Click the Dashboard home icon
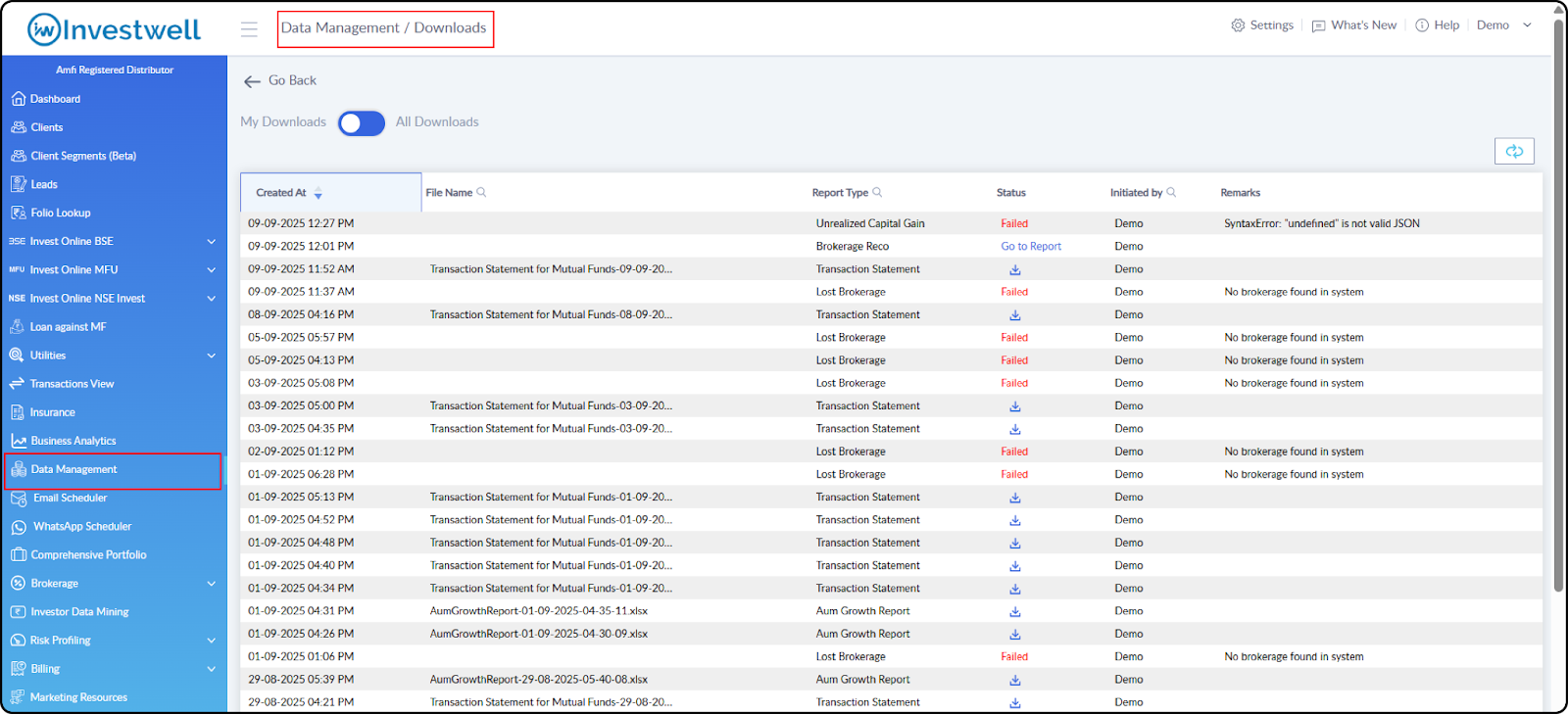 point(18,99)
